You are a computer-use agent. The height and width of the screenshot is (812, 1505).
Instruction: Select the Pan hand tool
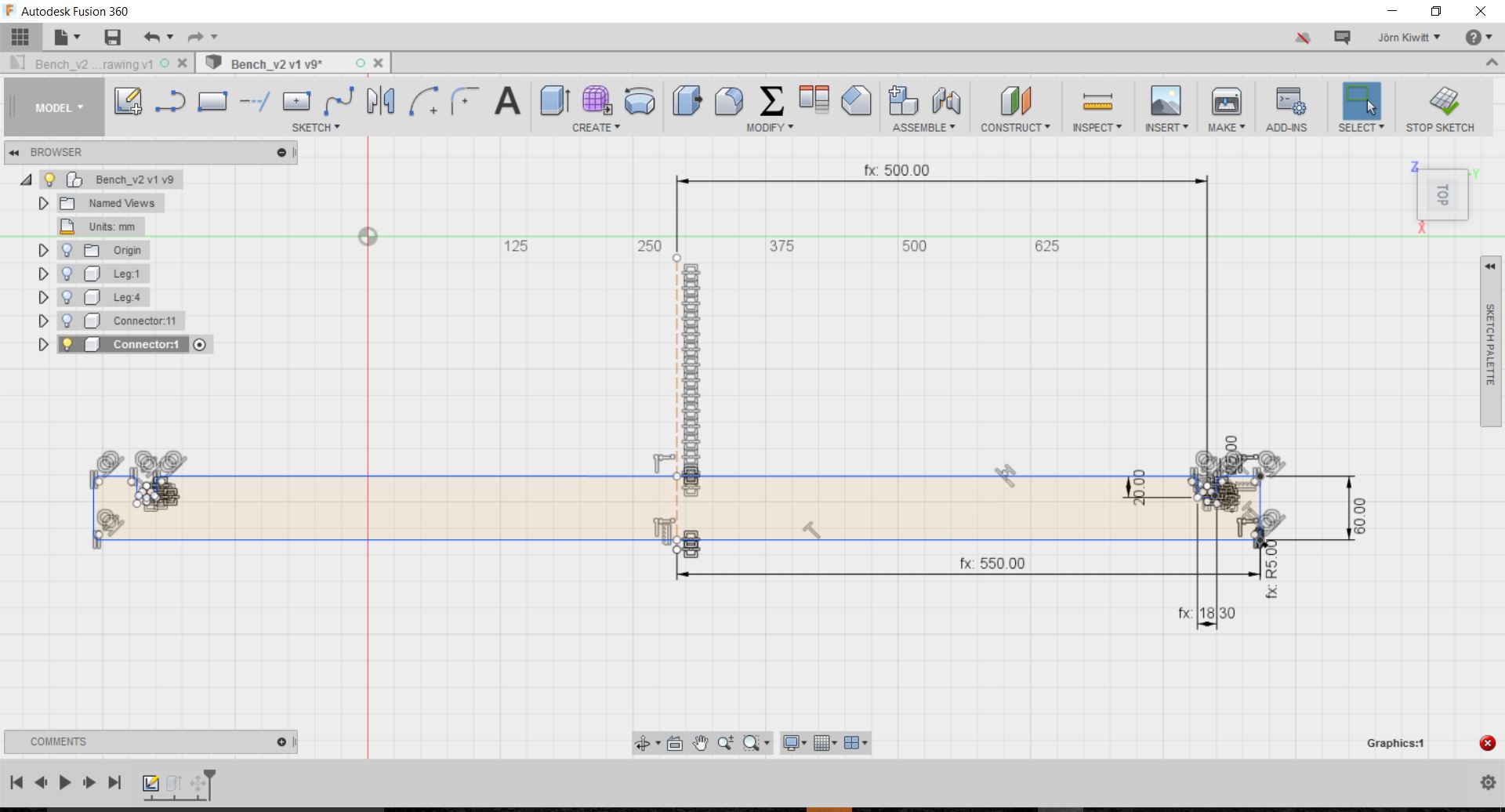[700, 743]
